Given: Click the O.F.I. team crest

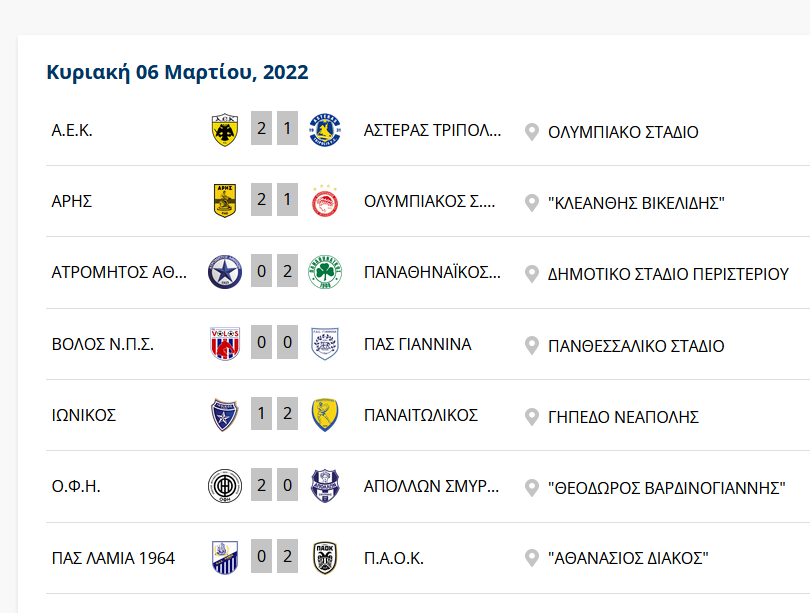Looking at the screenshot, I should [x=224, y=487].
